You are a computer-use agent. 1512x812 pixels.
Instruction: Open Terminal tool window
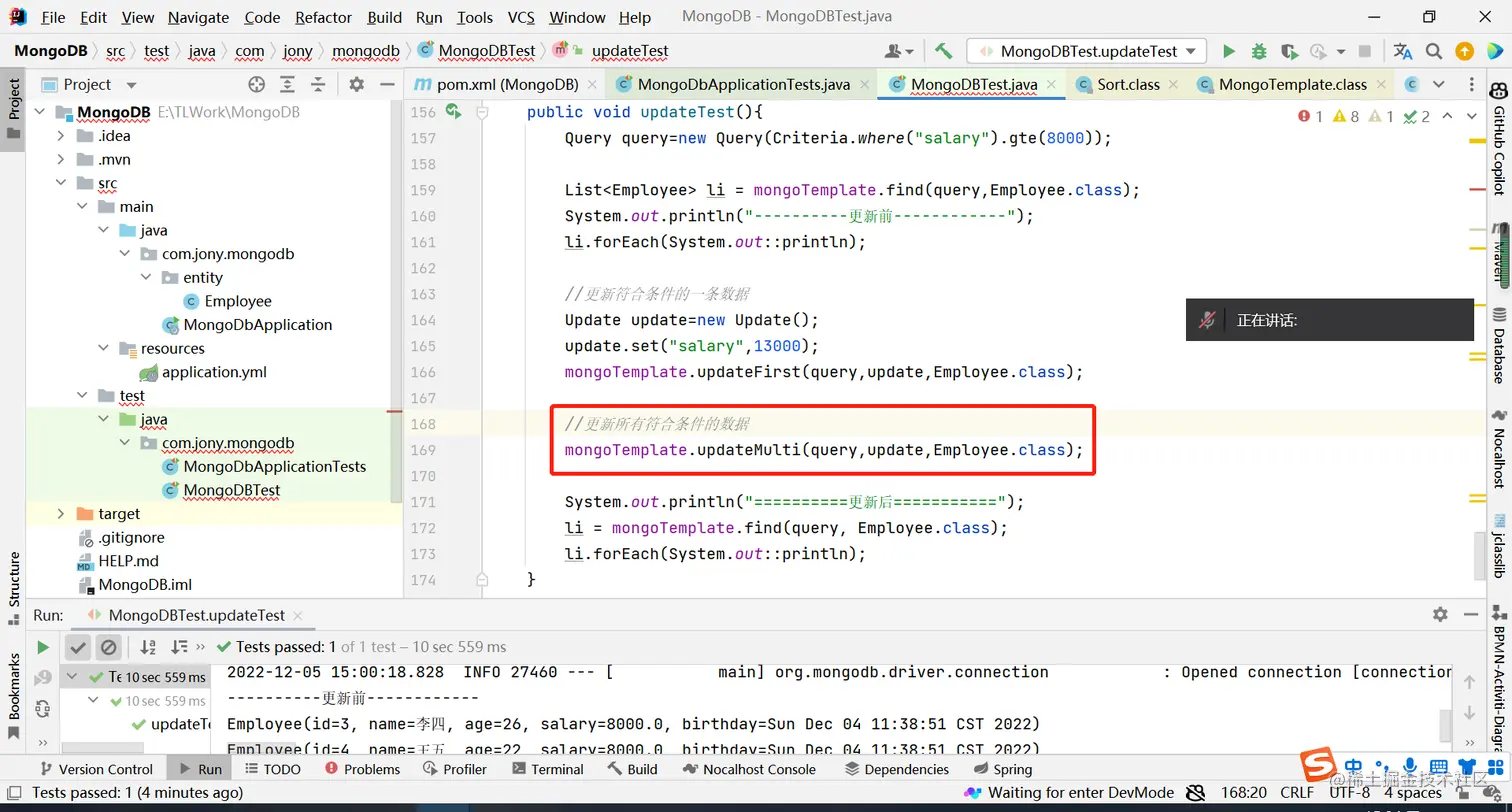547,769
